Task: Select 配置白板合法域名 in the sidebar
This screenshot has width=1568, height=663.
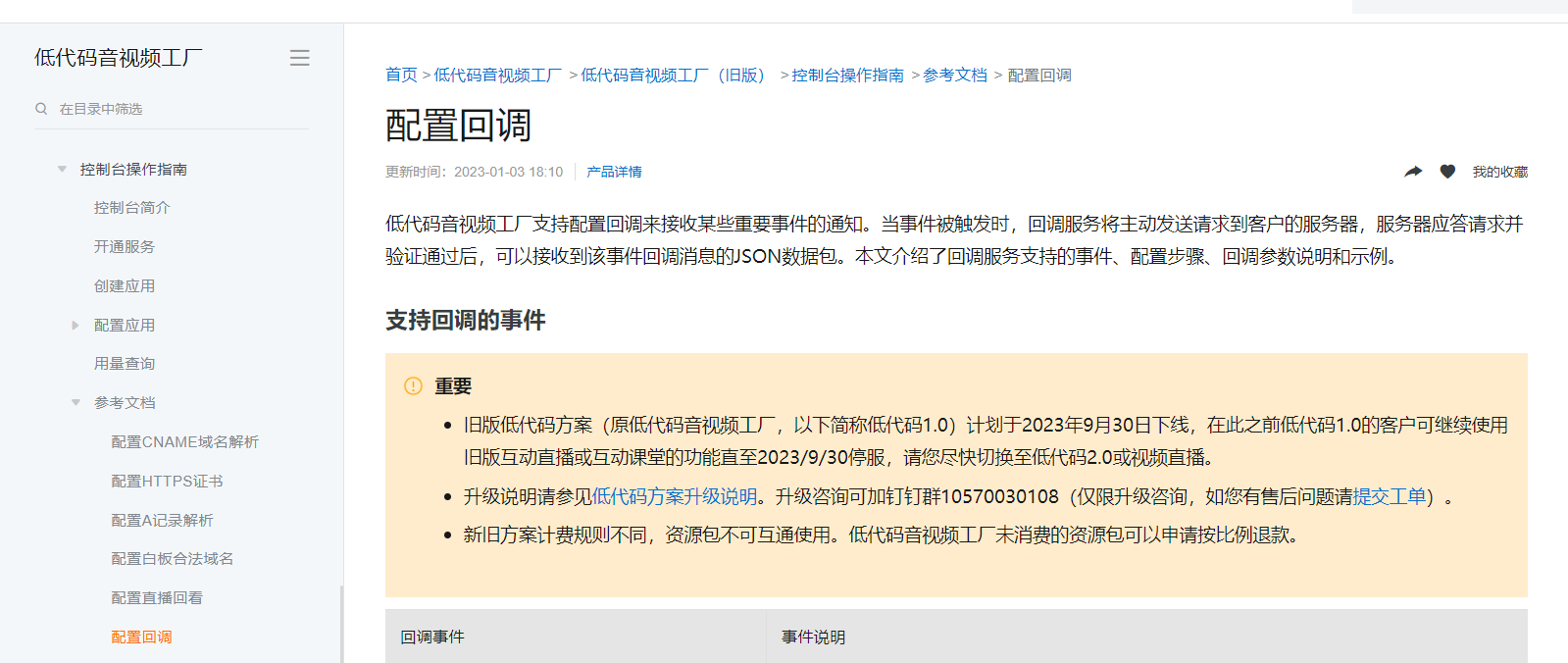Action: pyautogui.click(x=173, y=559)
